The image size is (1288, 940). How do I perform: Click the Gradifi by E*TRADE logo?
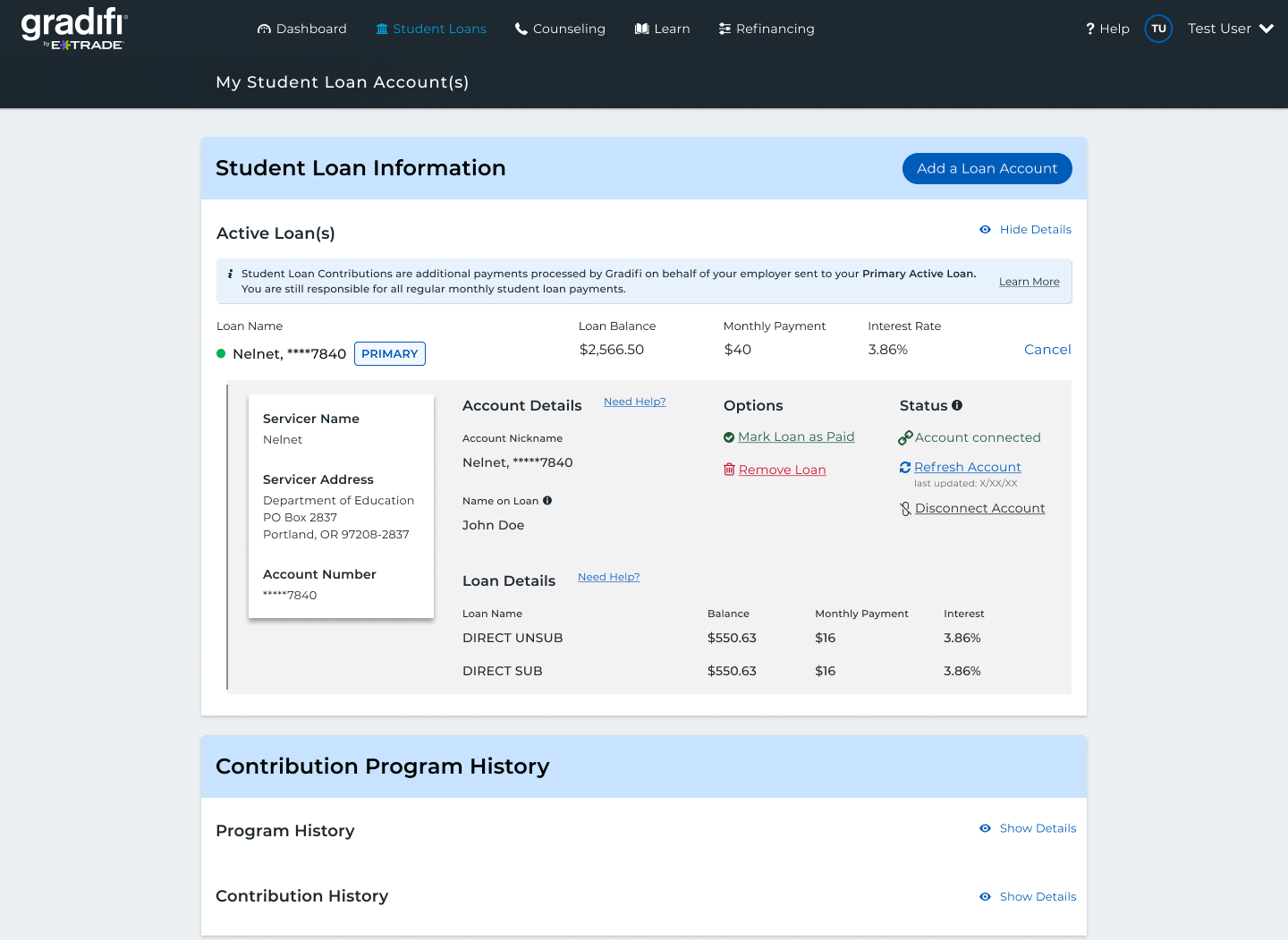coord(74,29)
